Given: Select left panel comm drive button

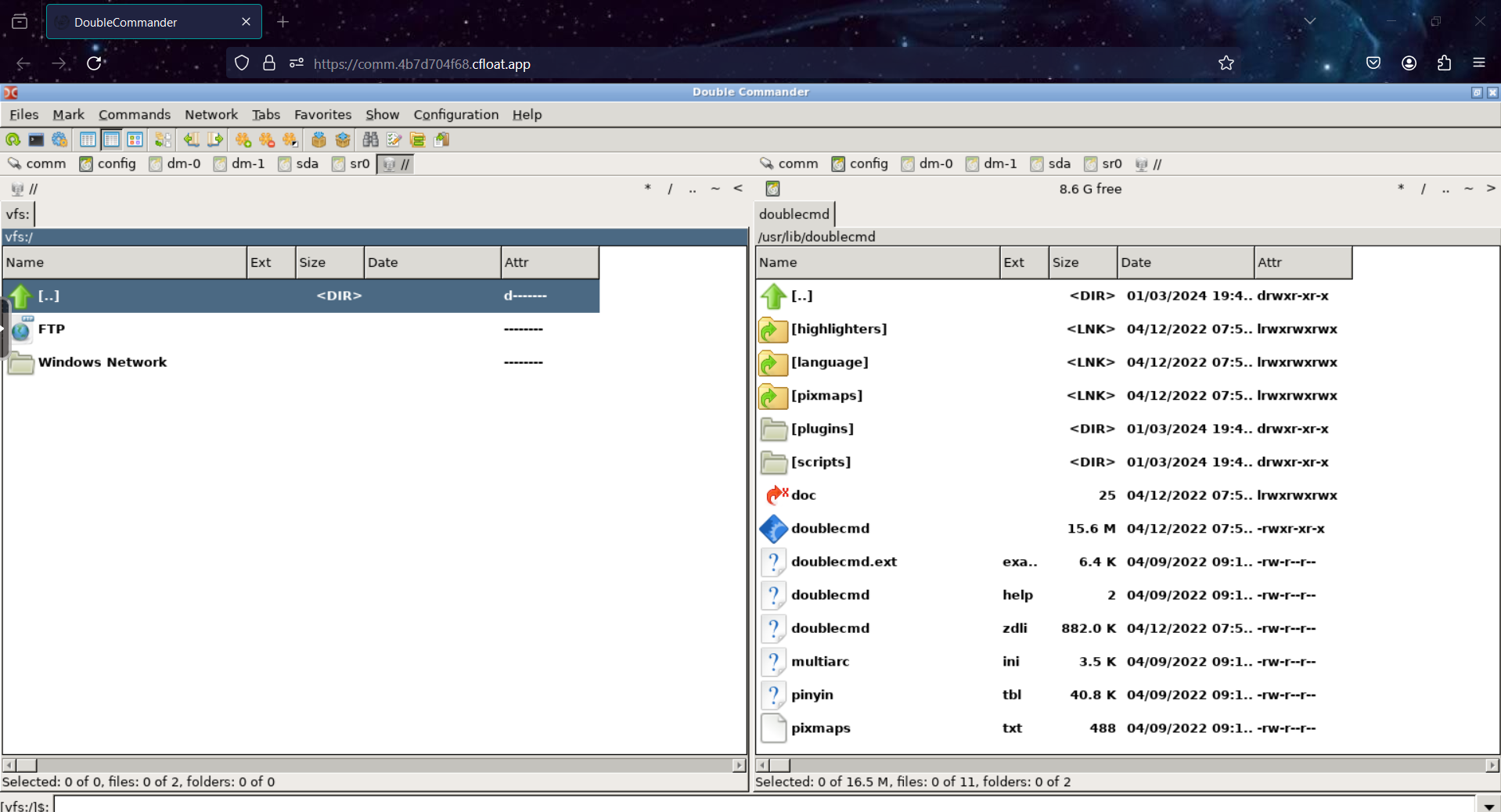Looking at the screenshot, I should pyautogui.click(x=37, y=163).
